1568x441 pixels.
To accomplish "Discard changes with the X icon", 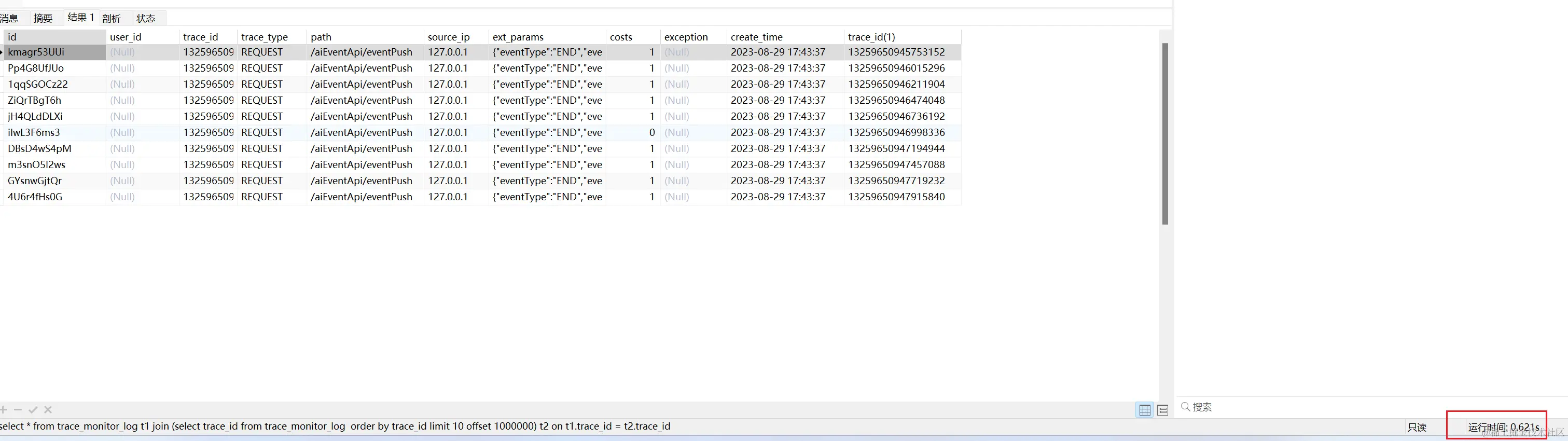I will (x=48, y=410).
